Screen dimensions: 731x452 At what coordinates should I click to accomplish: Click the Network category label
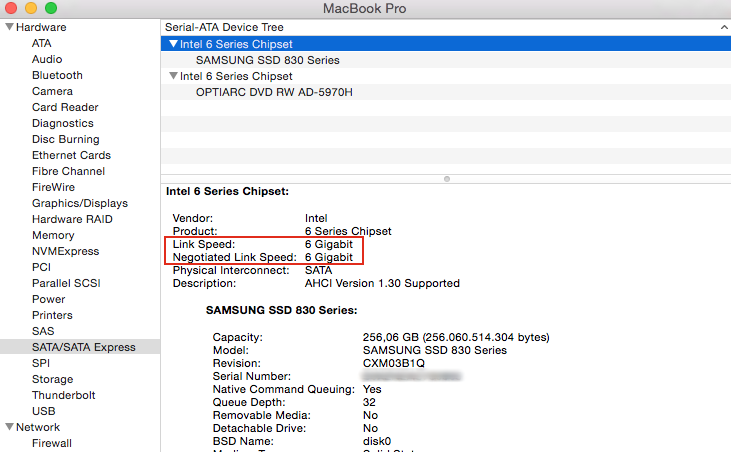tap(38, 427)
